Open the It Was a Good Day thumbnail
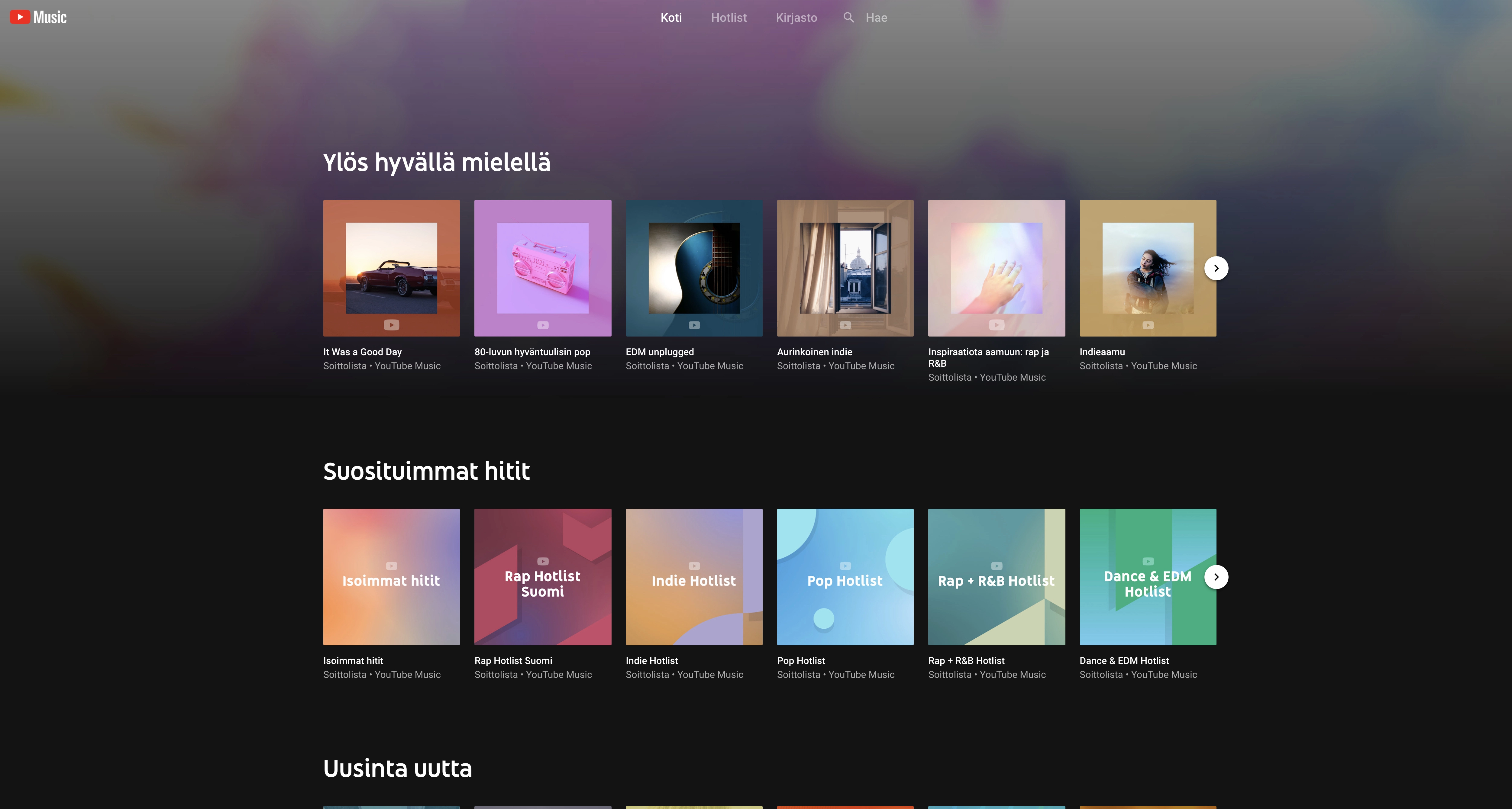Viewport: 1512px width, 809px height. tap(392, 268)
